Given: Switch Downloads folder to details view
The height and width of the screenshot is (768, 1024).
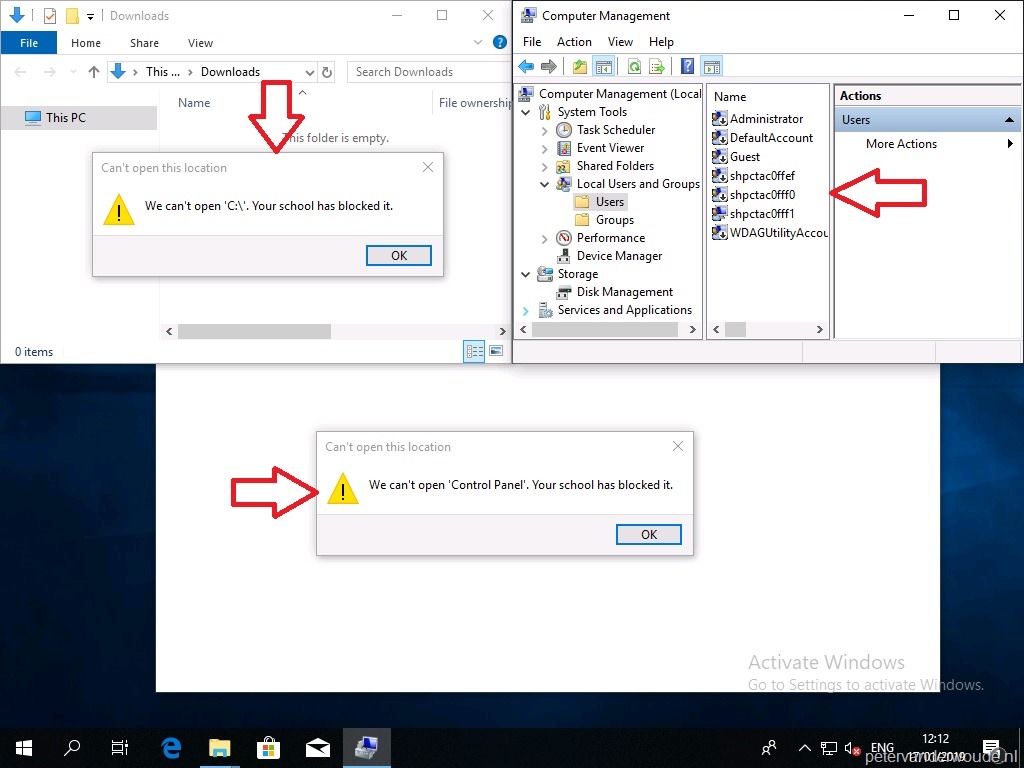Looking at the screenshot, I should coord(474,351).
